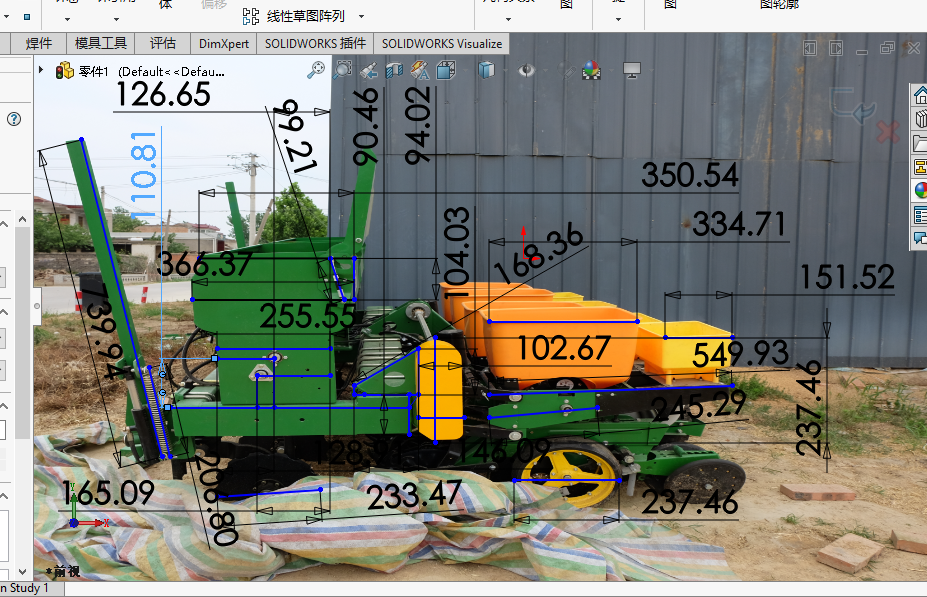Open SOLIDWORKS Resources home tab
This screenshot has width=927, height=597.
point(920,95)
